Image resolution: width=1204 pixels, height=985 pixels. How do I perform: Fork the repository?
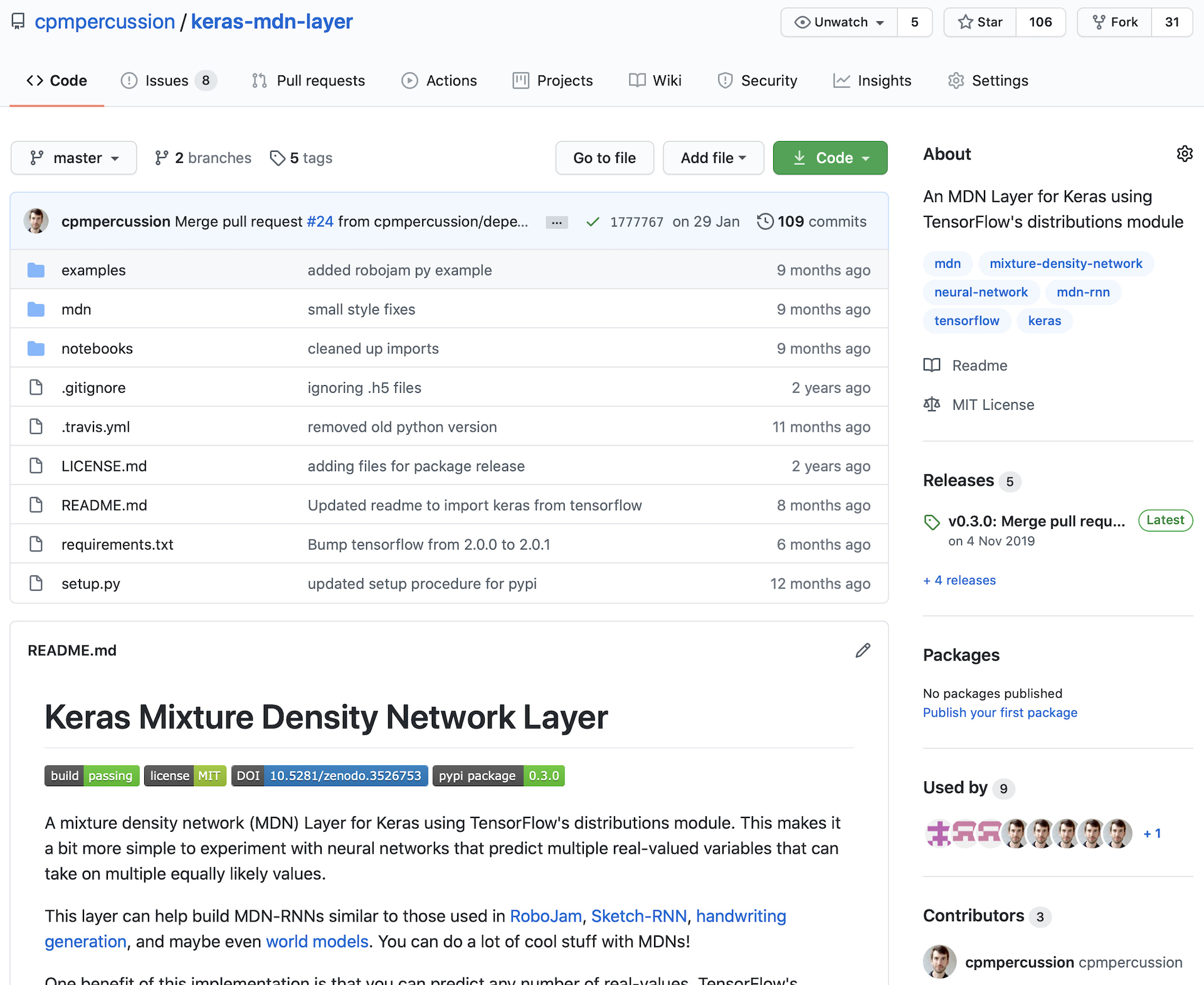[x=1114, y=23]
